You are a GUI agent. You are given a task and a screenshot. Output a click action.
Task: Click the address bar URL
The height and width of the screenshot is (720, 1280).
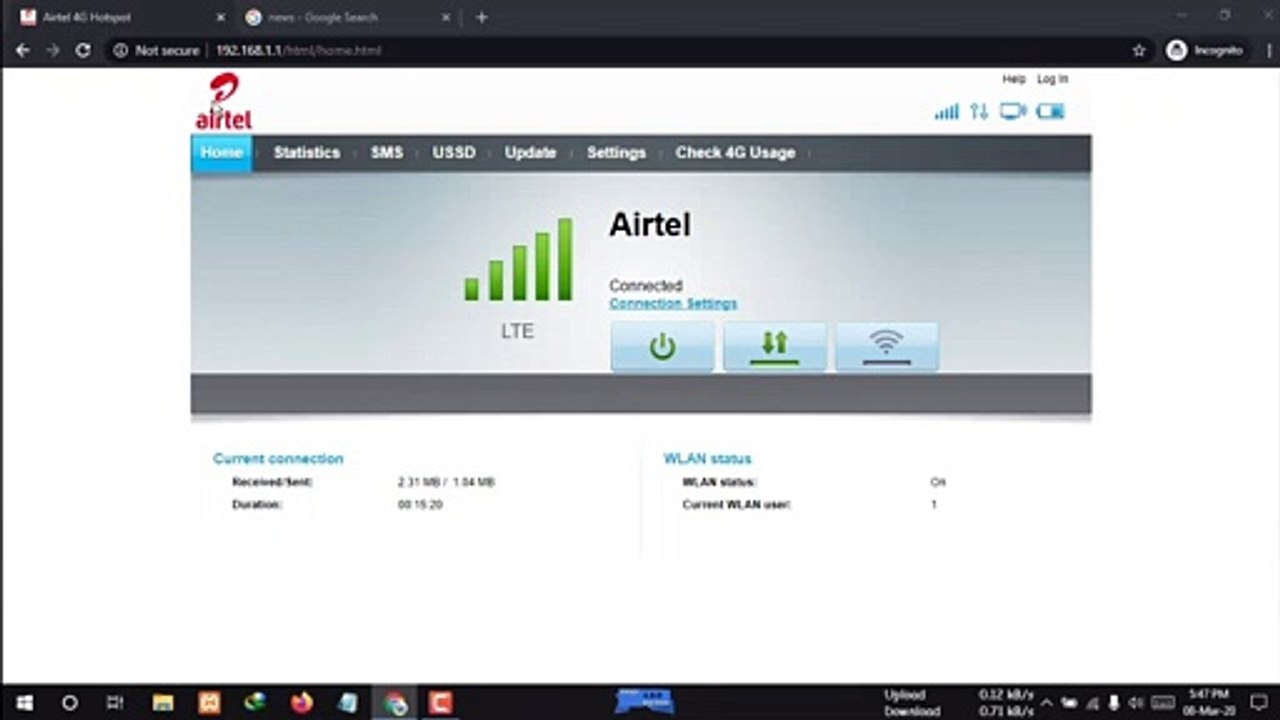pyautogui.click(x=298, y=50)
